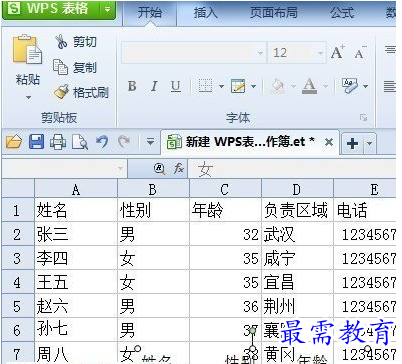Click the Paste clipboard icon
Viewport: 402px width, 364px height.
(27, 49)
